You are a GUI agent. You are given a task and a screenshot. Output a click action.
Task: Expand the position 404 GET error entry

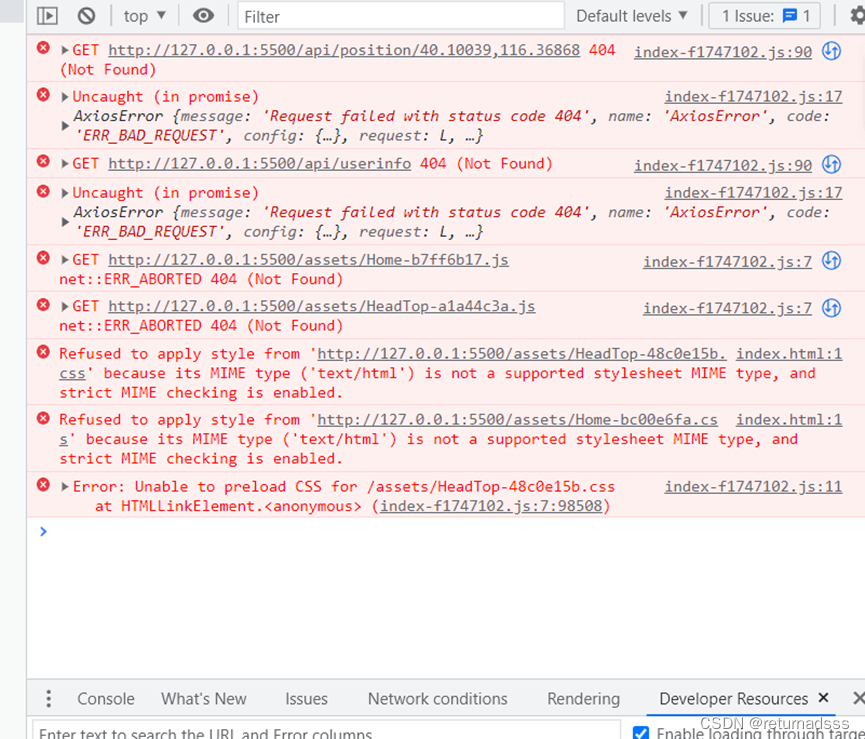(64, 49)
